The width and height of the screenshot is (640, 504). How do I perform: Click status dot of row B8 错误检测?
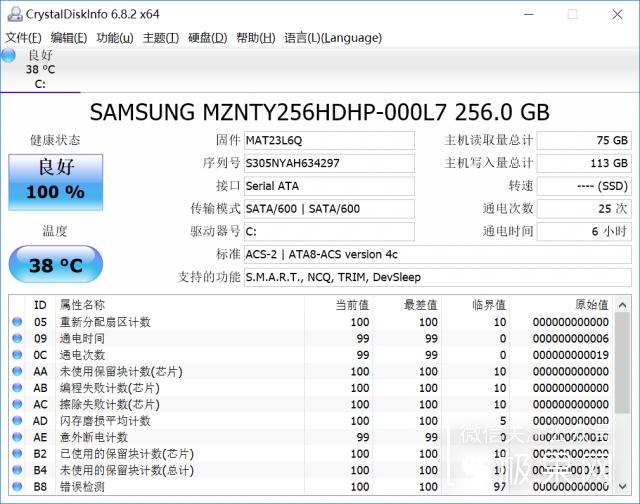[17, 486]
